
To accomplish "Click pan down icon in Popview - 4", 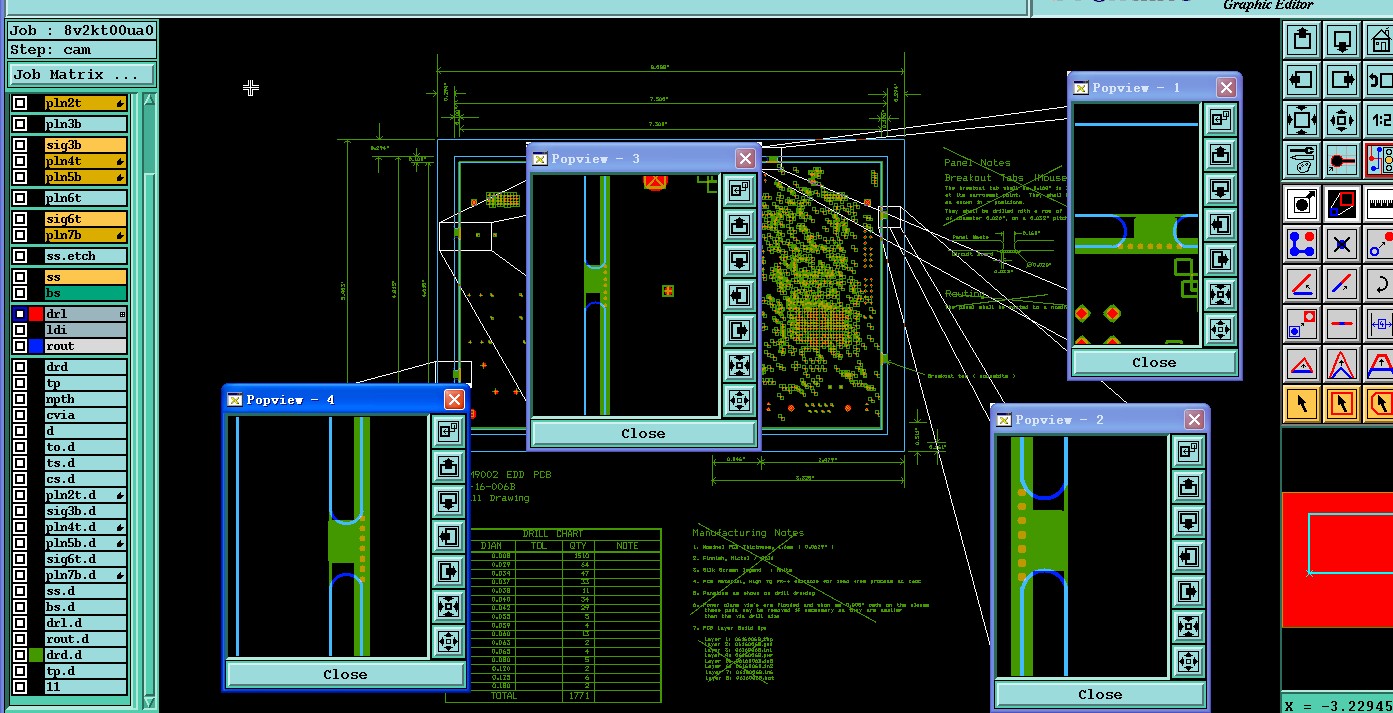I will click(448, 501).
